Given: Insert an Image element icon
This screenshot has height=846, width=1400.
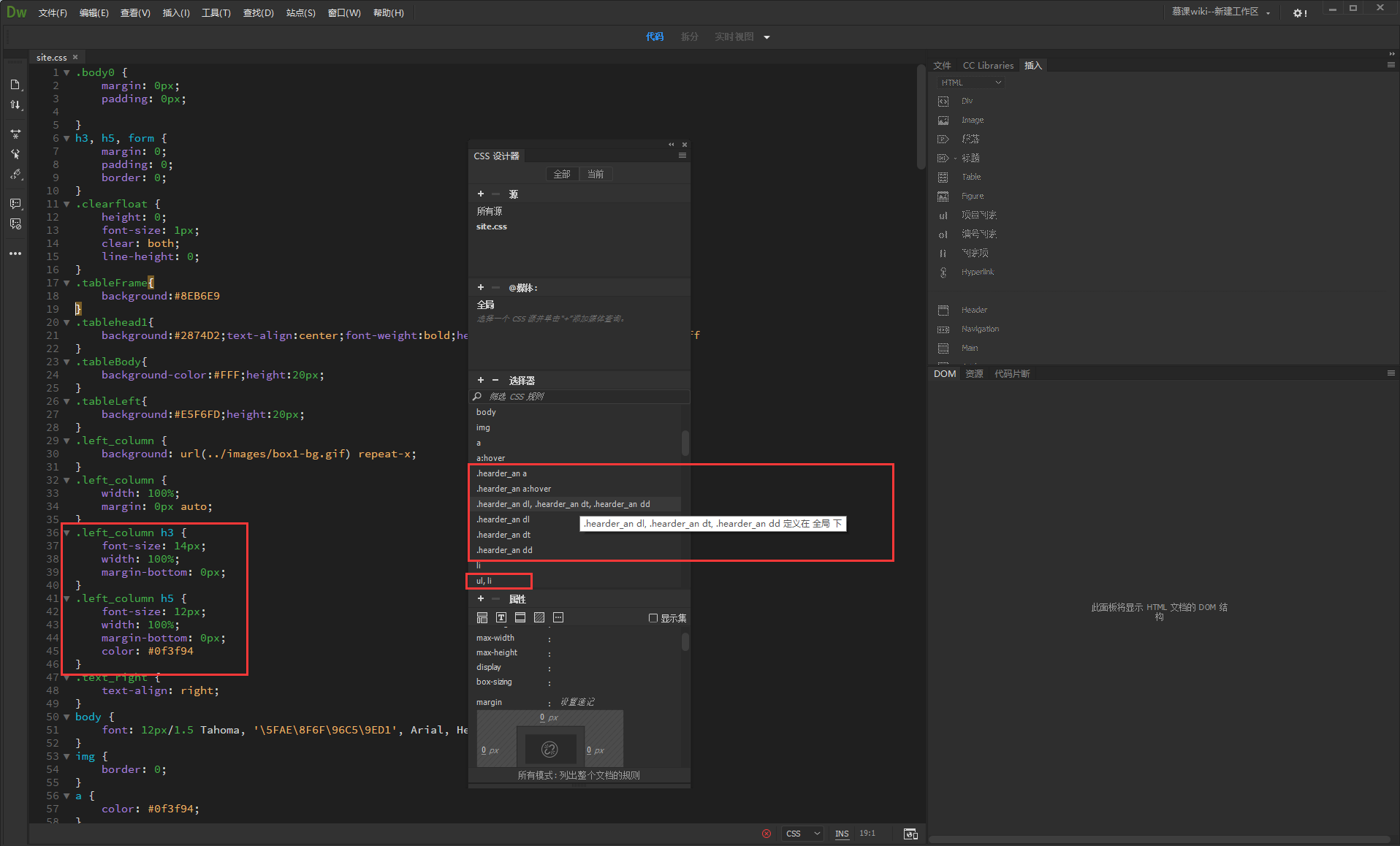Looking at the screenshot, I should coord(943,120).
